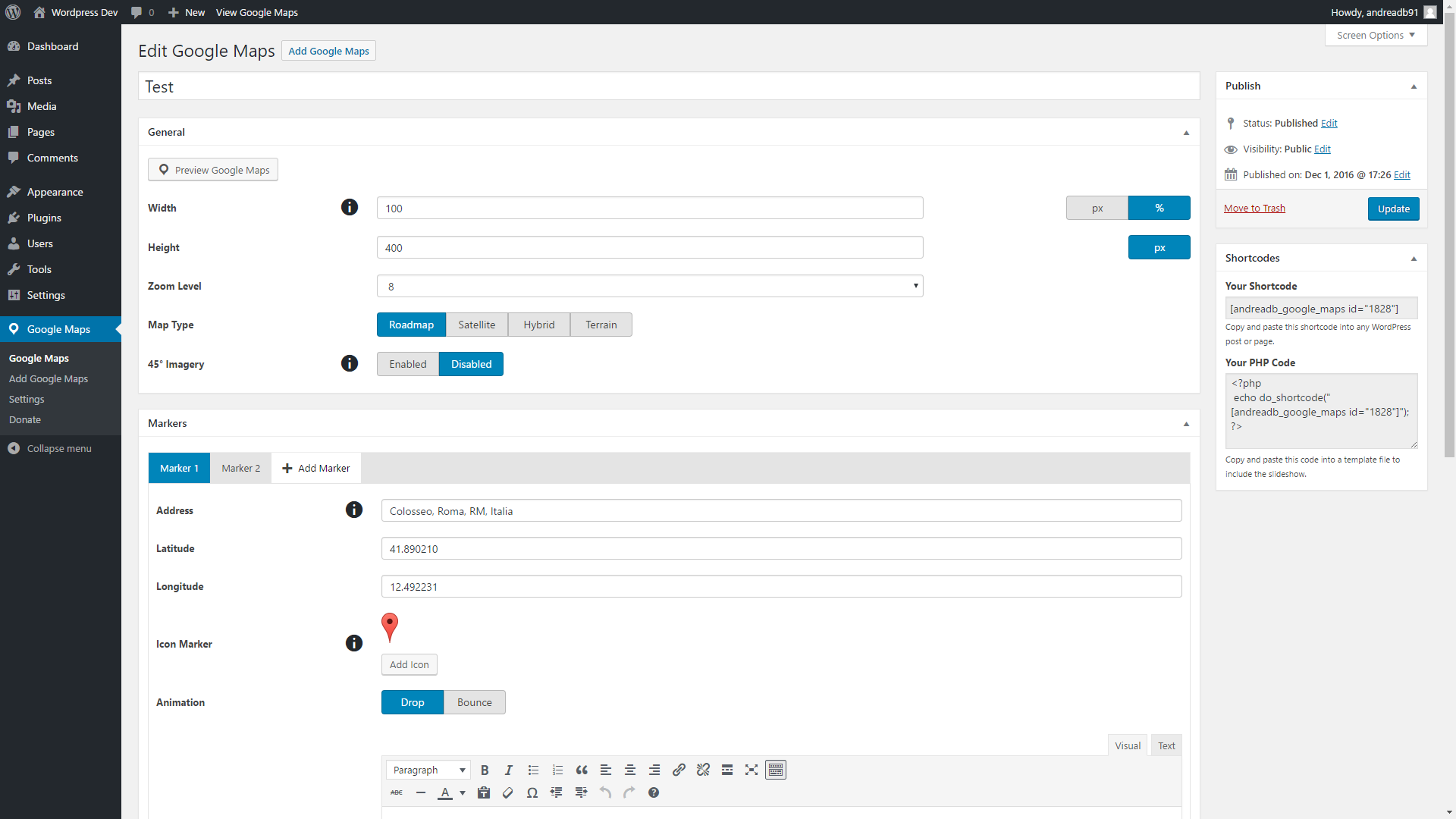Choose Bounce marker animation

tap(475, 702)
